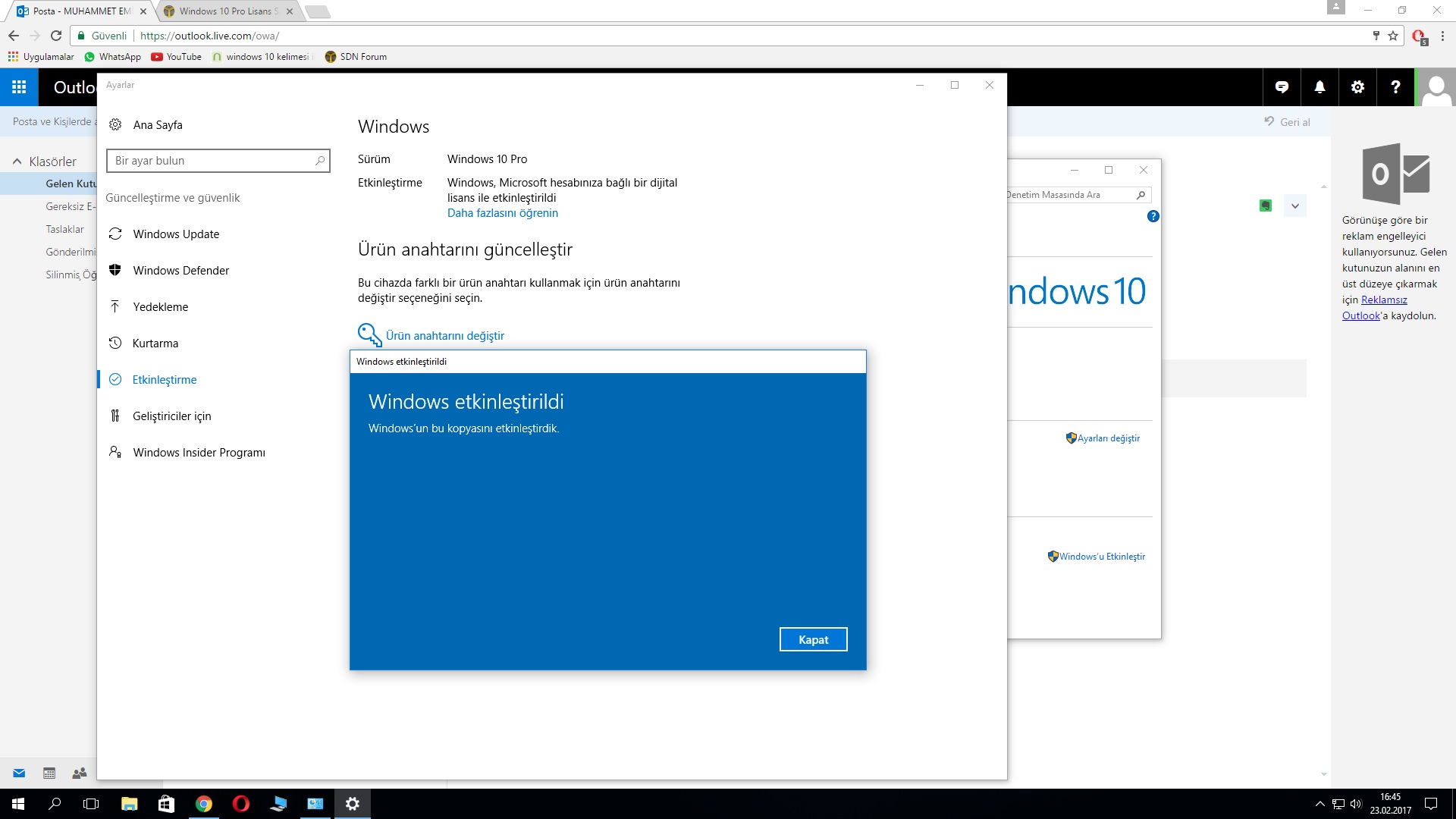Click the Windows Defender shield icon
Viewport: 1456px width, 819px height.
pos(115,270)
